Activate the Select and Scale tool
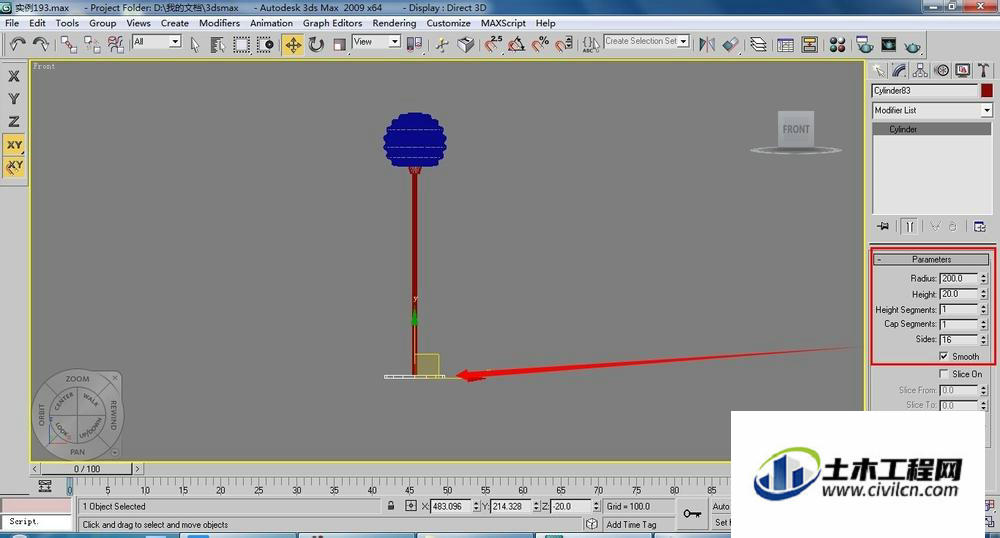This screenshot has height=538, width=1000. pos(339,45)
